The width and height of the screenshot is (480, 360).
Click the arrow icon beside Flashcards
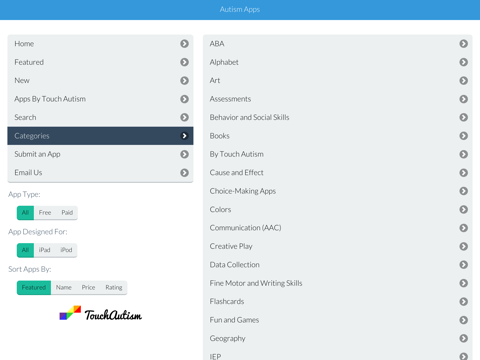tap(463, 302)
